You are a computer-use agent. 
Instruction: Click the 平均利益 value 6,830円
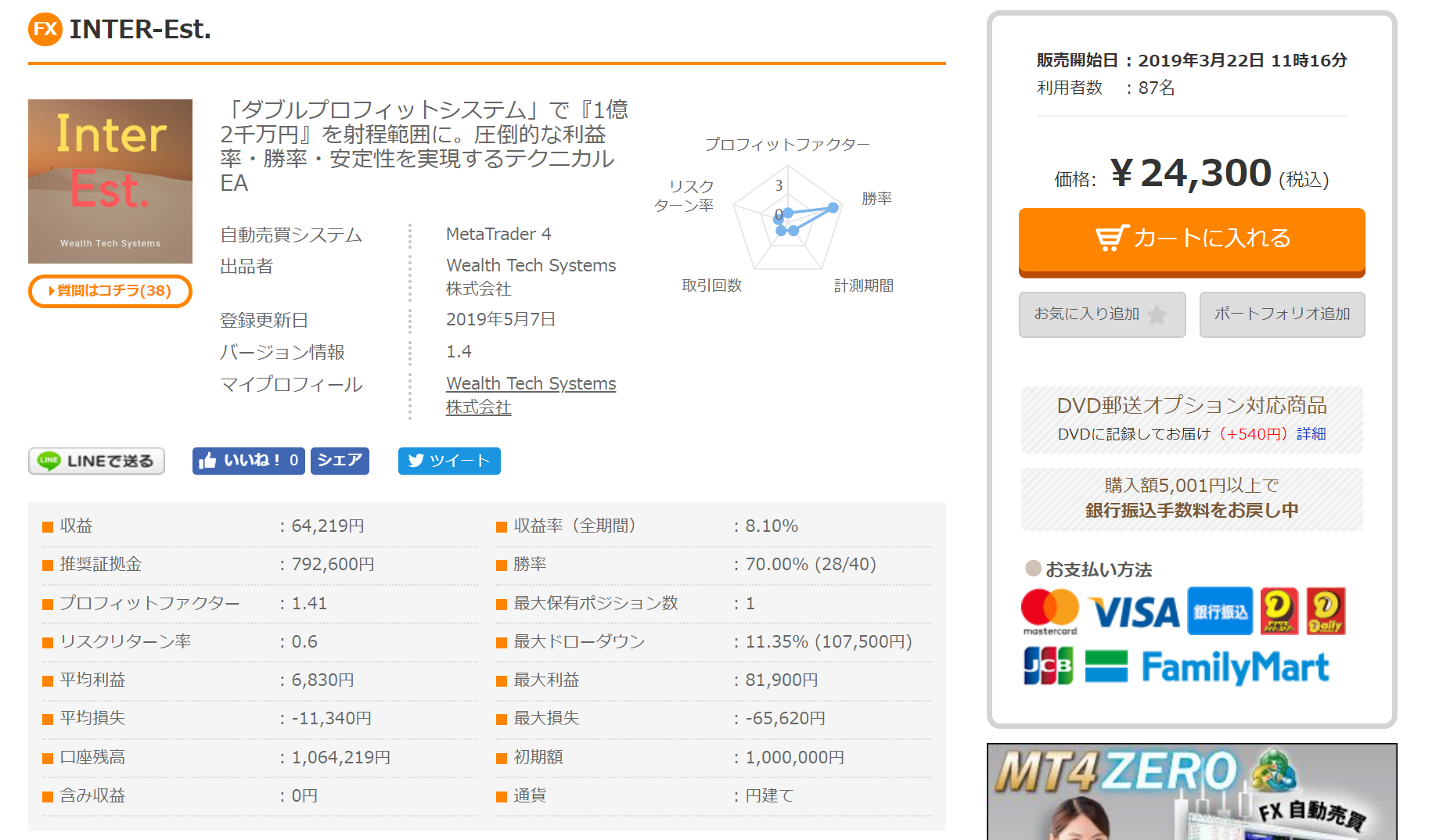[322, 680]
